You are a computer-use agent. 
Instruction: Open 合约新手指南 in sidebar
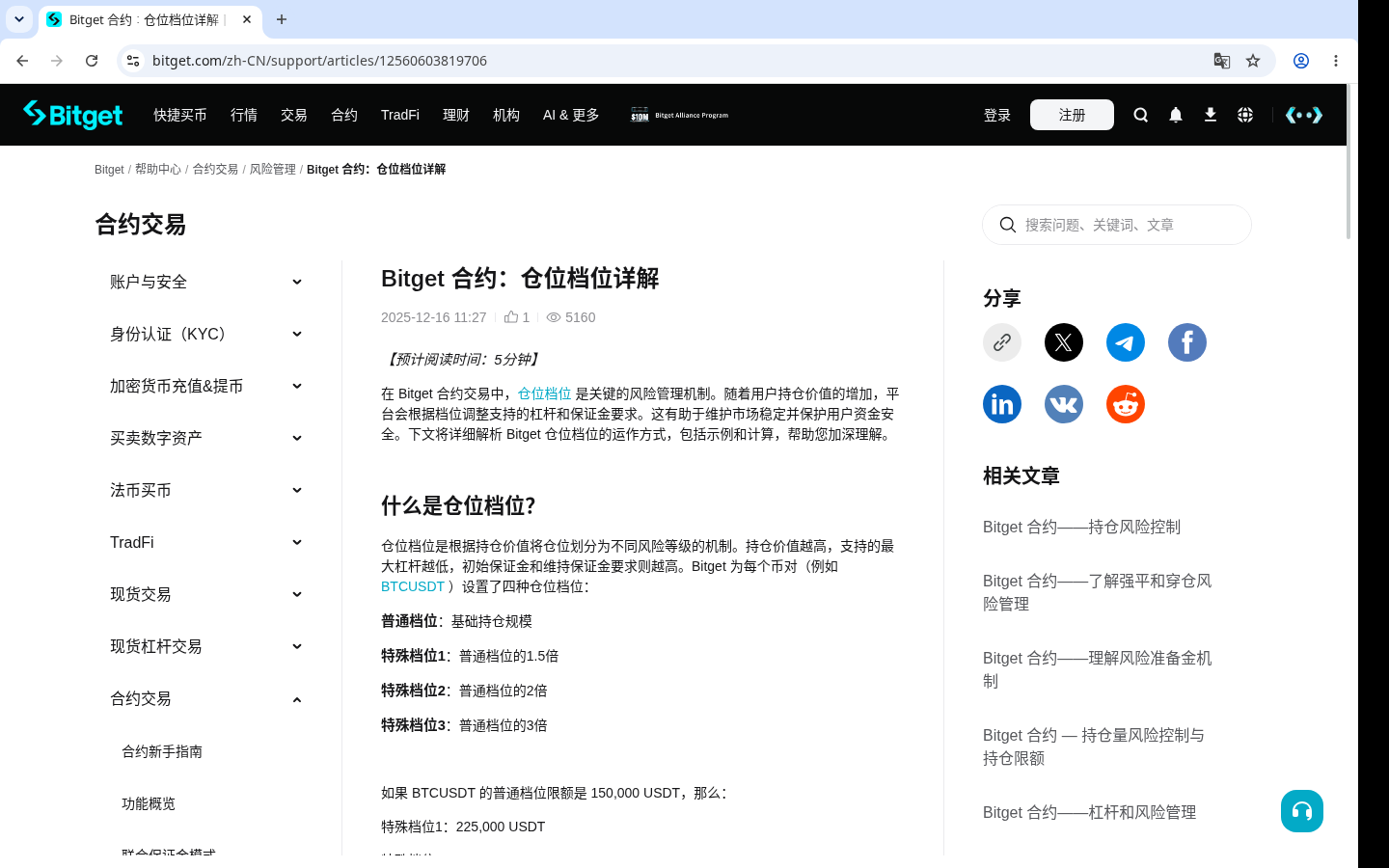point(162,751)
